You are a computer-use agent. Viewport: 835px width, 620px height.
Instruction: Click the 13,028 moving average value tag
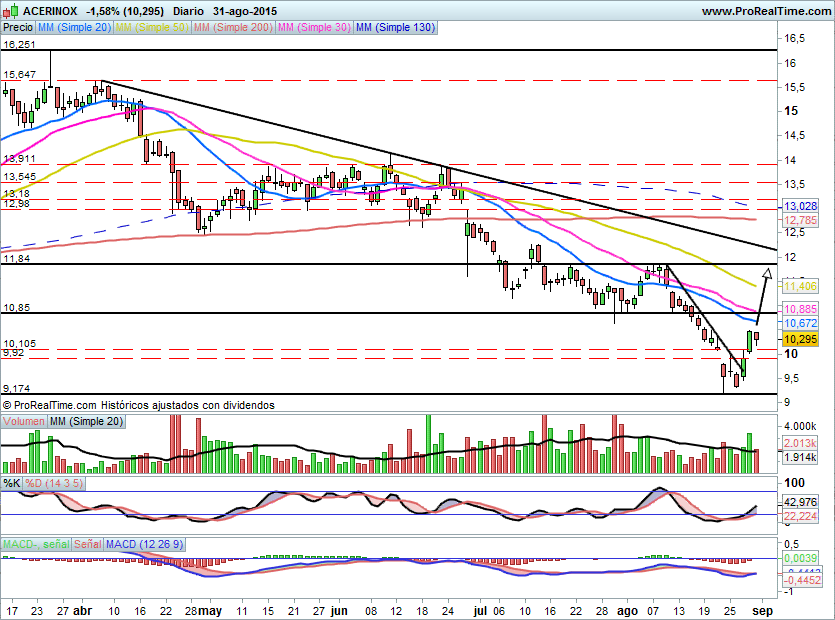[800, 206]
